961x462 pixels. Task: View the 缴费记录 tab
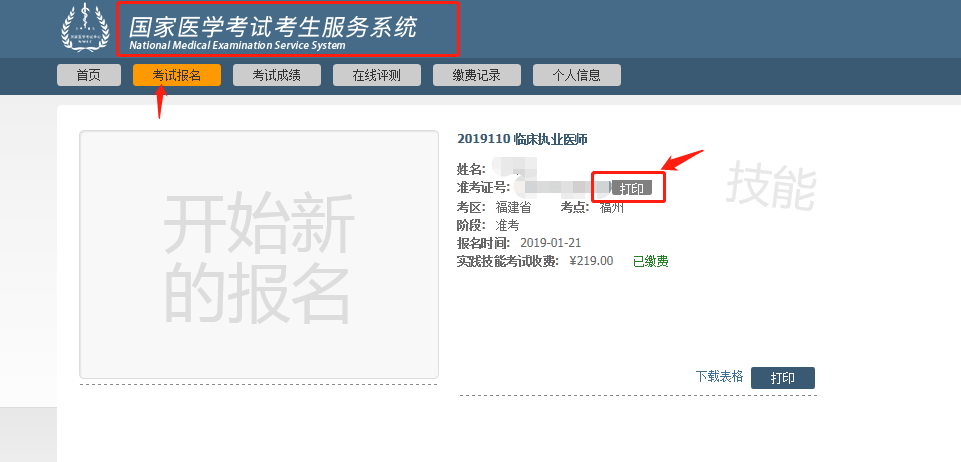[476, 75]
